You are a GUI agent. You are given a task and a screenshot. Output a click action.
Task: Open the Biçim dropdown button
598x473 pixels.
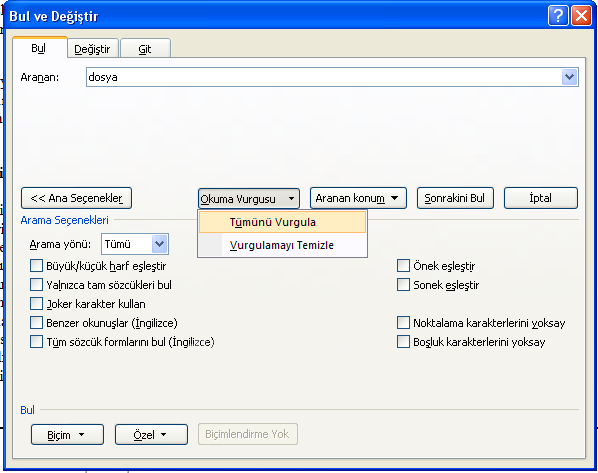pyautogui.click(x=67, y=434)
